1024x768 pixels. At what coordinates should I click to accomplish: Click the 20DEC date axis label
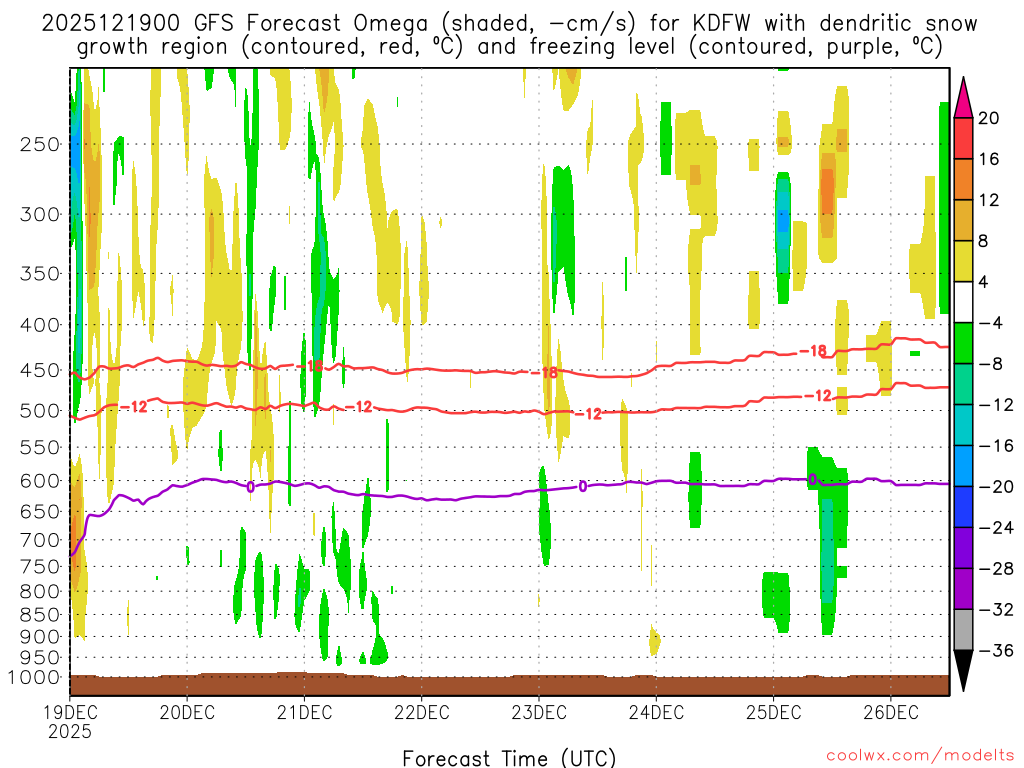pyautogui.click(x=187, y=712)
